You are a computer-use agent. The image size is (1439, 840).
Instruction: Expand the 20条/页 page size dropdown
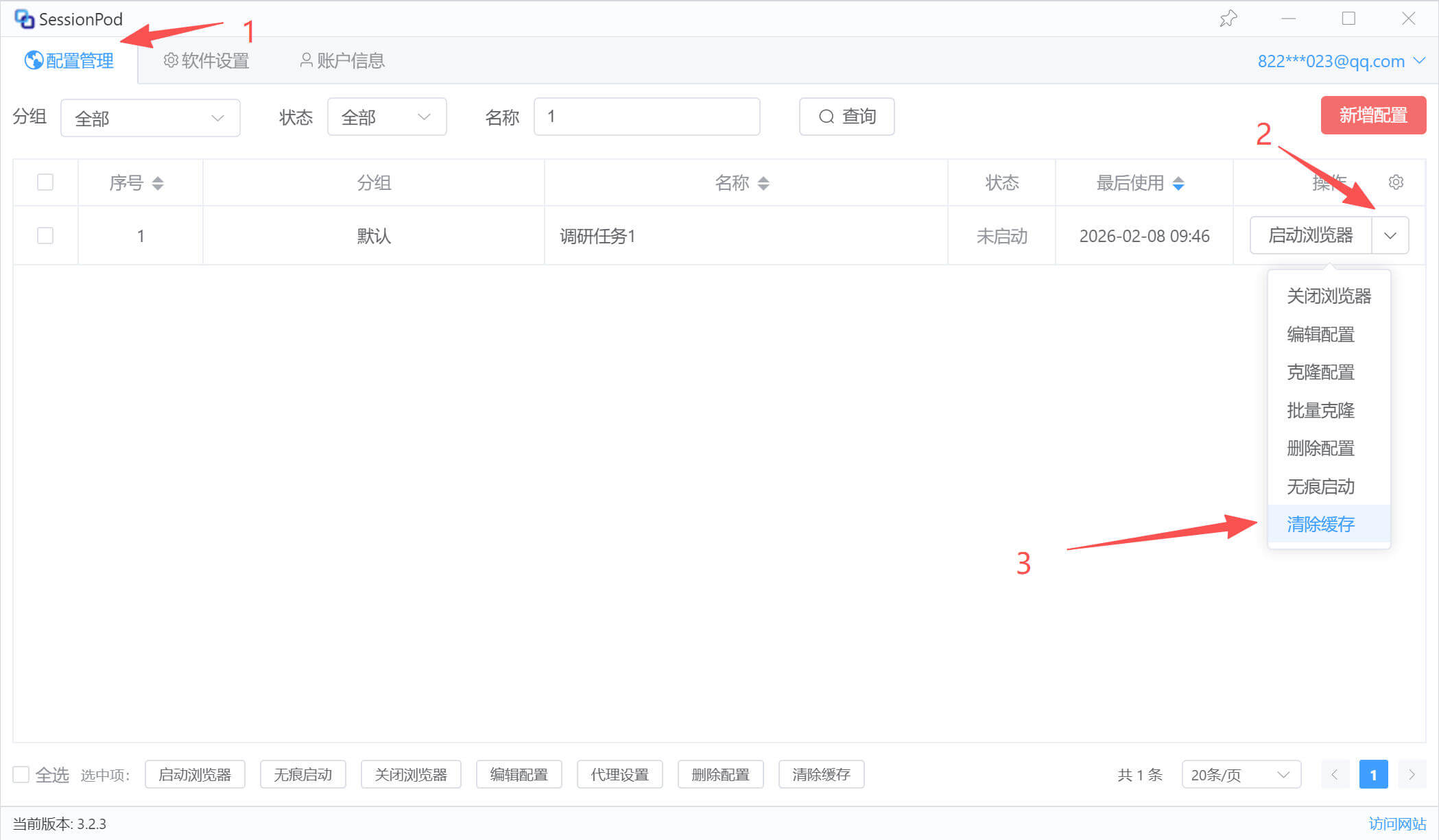(1241, 775)
